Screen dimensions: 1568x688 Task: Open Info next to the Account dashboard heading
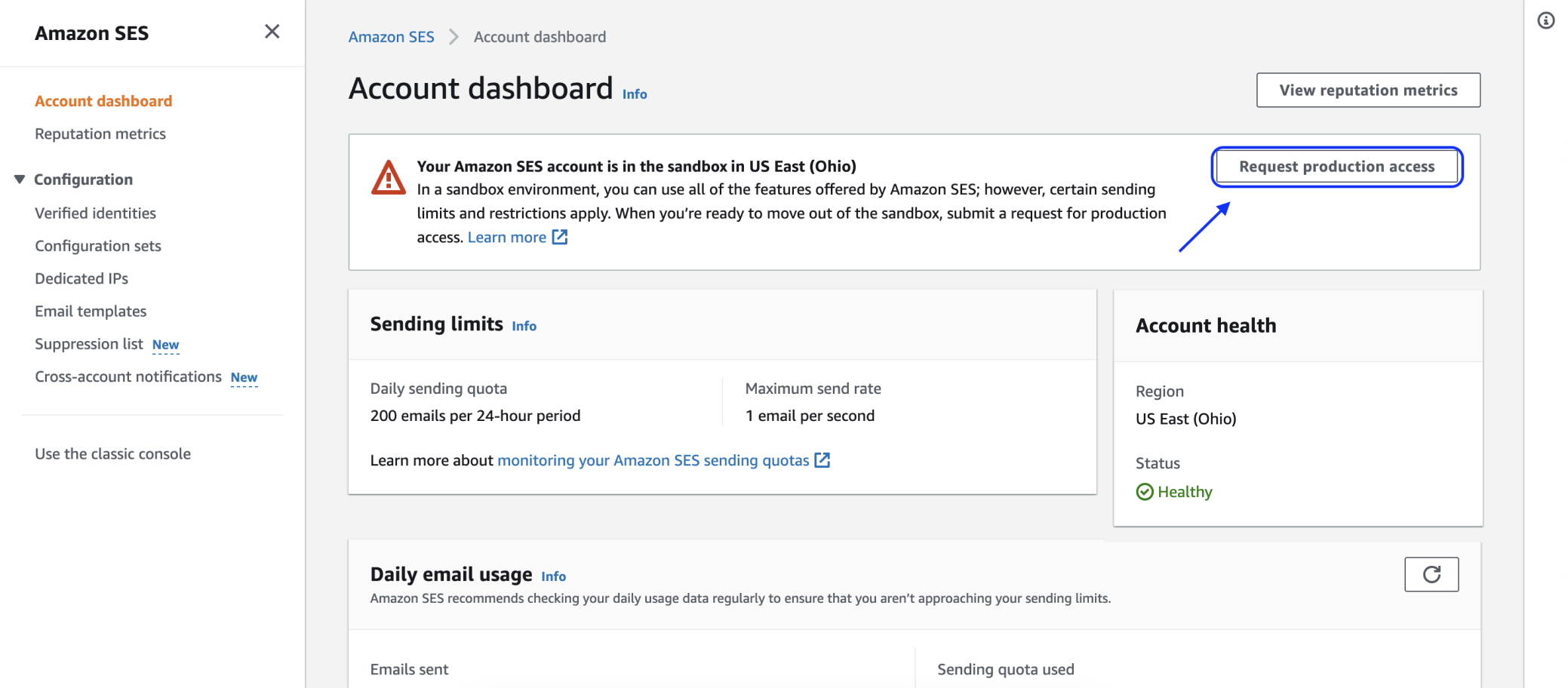pos(634,94)
